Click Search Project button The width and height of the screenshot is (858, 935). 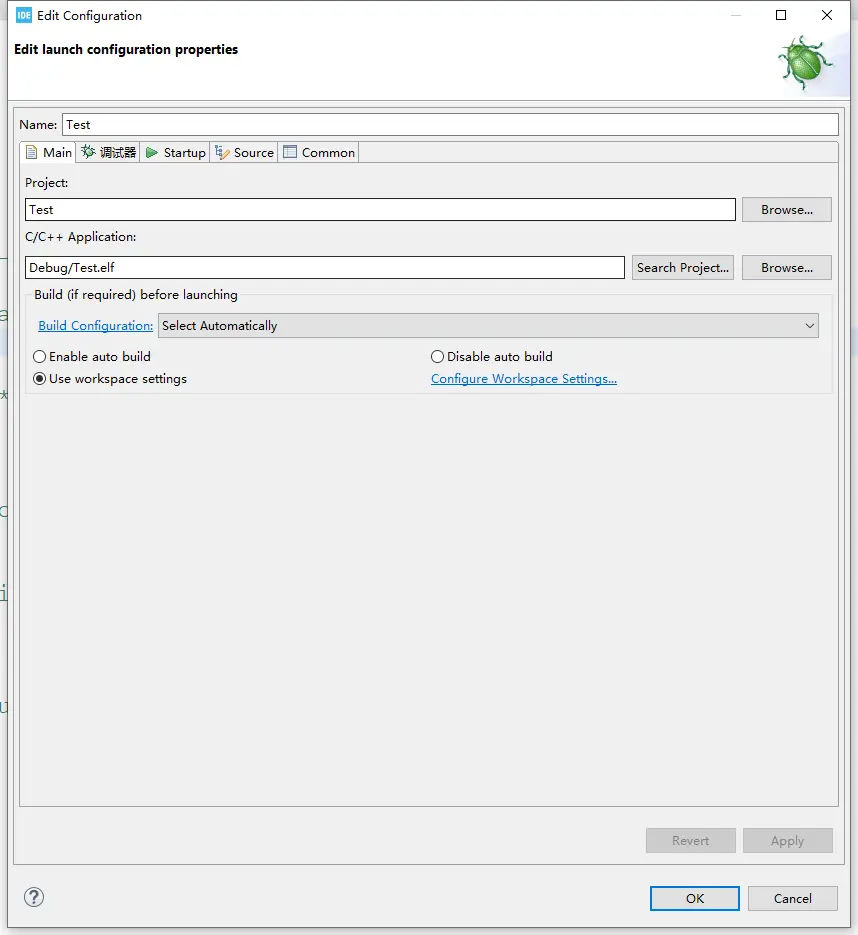point(683,268)
